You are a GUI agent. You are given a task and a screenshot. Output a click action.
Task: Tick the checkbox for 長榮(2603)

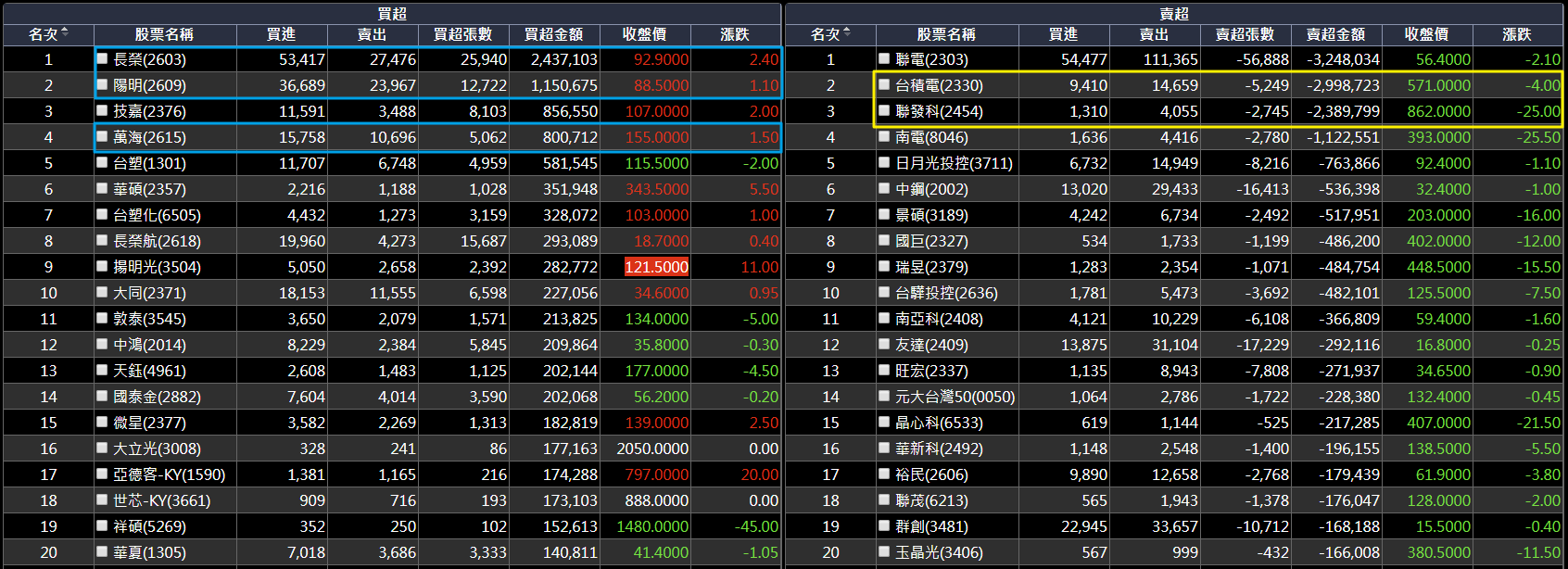[x=103, y=58]
